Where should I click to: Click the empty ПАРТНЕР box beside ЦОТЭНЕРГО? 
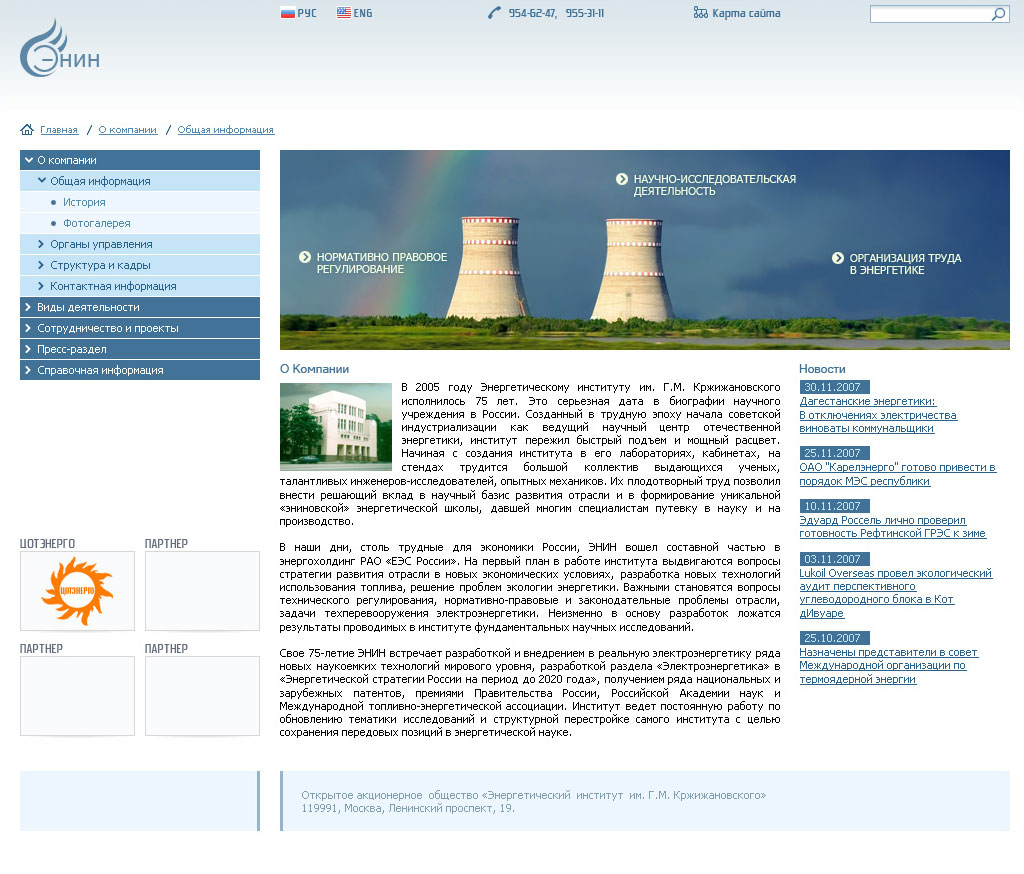pos(202,591)
